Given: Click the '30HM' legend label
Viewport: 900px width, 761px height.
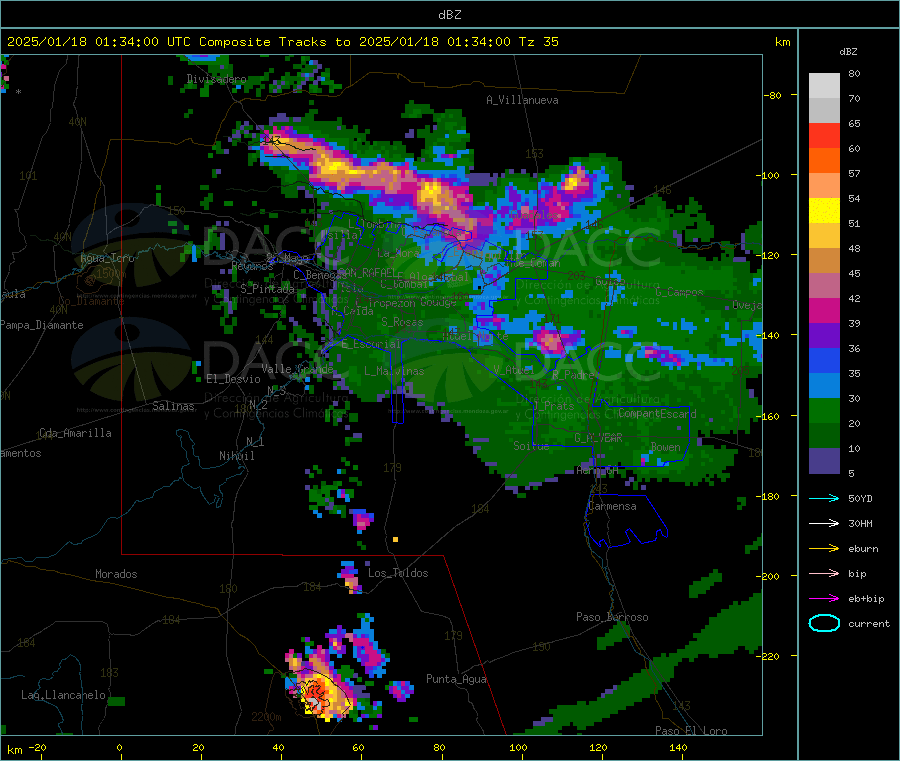Looking at the screenshot, I should tap(860, 523).
